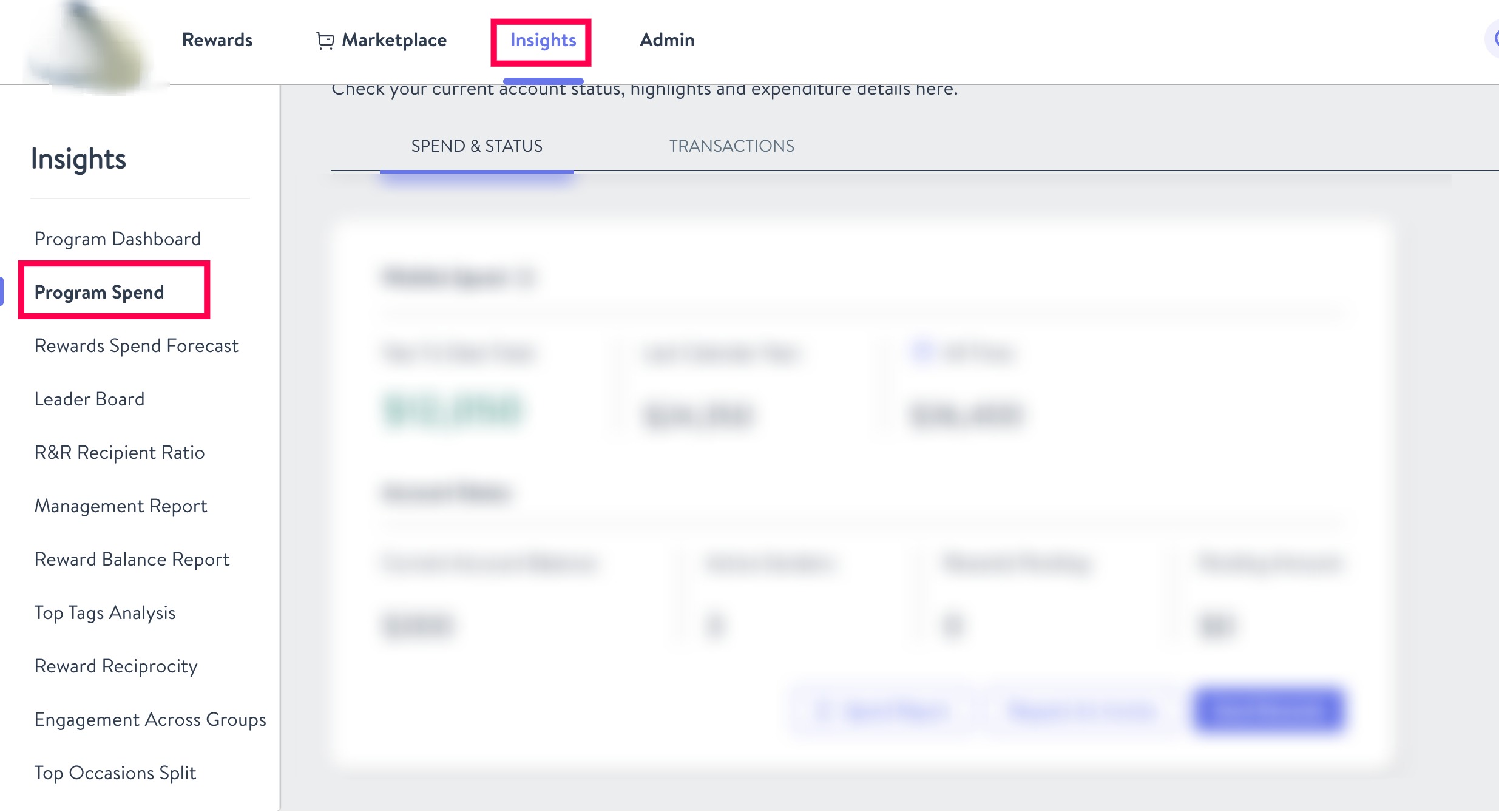View Top Occasions Split report

click(x=115, y=773)
